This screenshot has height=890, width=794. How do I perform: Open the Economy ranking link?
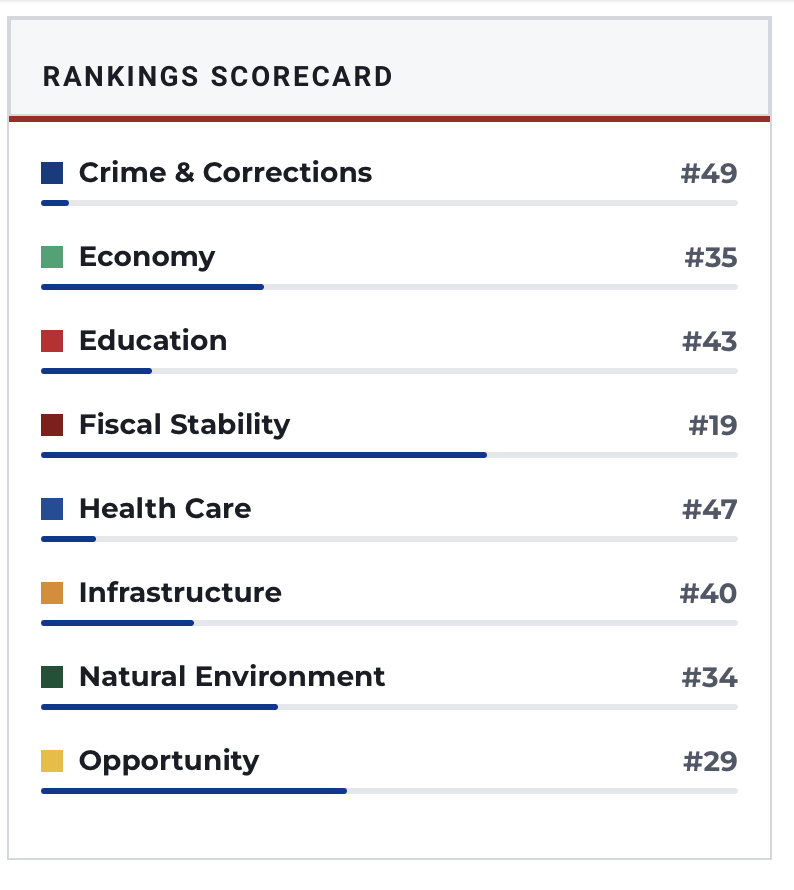pyautogui.click(x=147, y=257)
